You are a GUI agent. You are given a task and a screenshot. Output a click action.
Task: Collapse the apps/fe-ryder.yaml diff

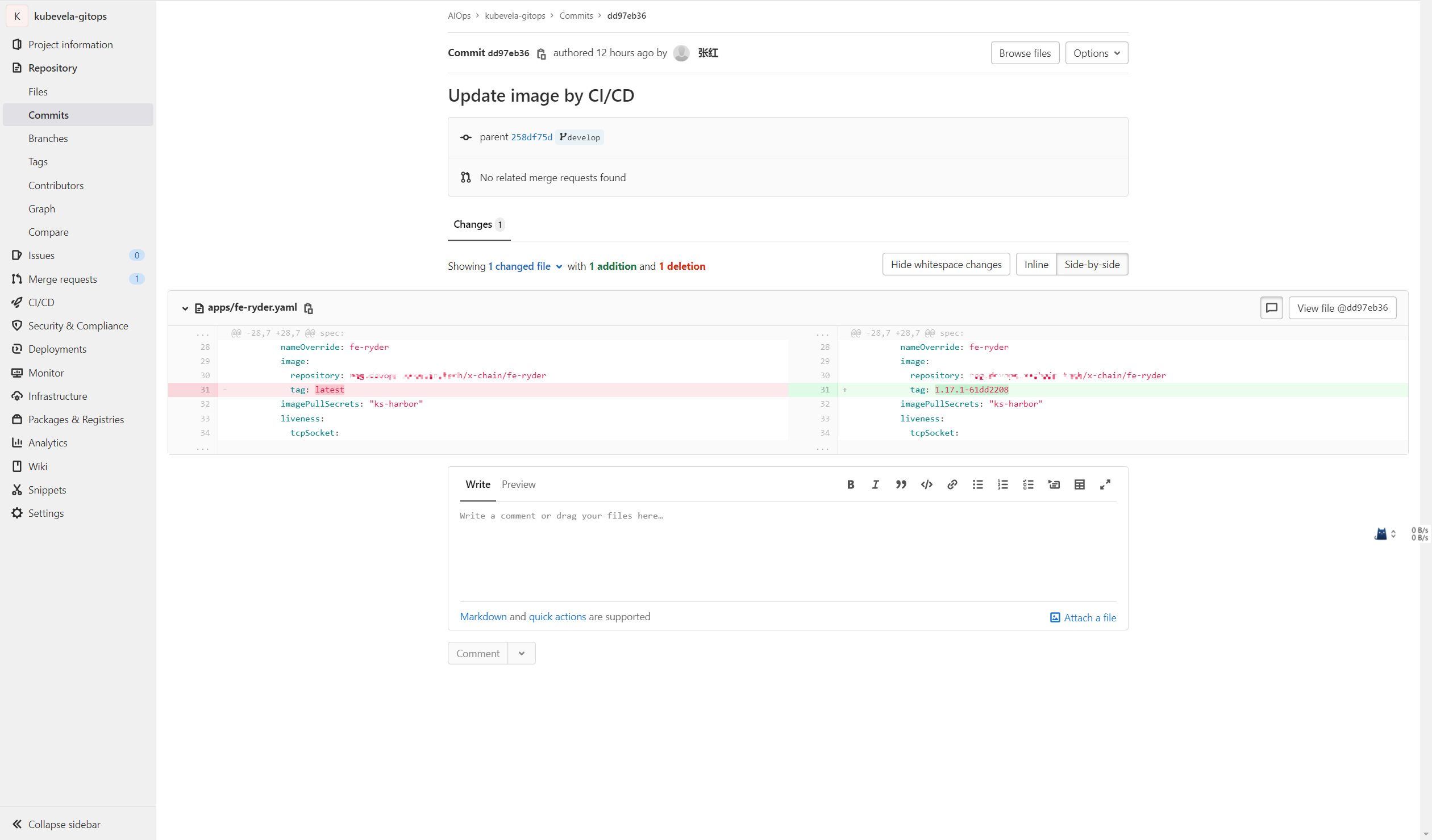185,308
